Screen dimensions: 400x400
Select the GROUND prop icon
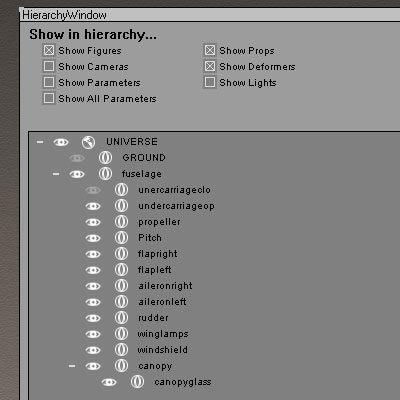tap(105, 158)
